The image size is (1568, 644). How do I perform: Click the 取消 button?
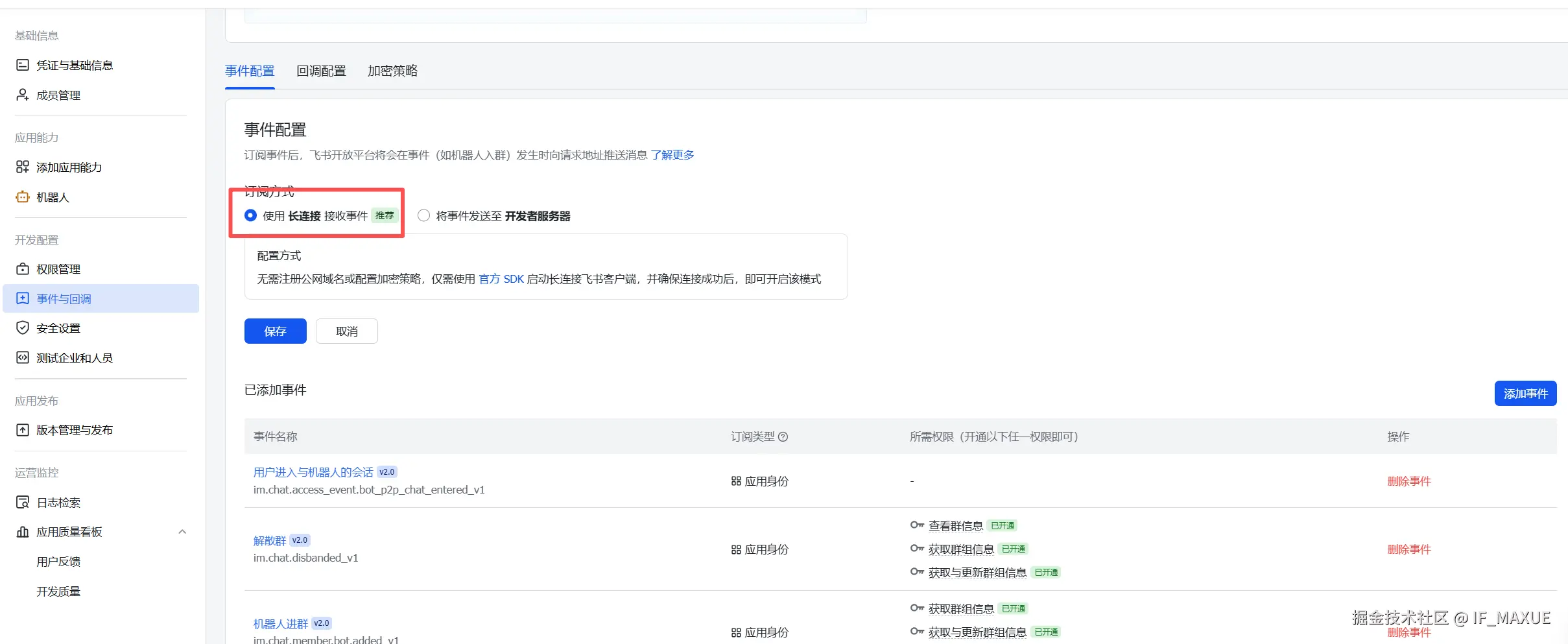tap(347, 331)
